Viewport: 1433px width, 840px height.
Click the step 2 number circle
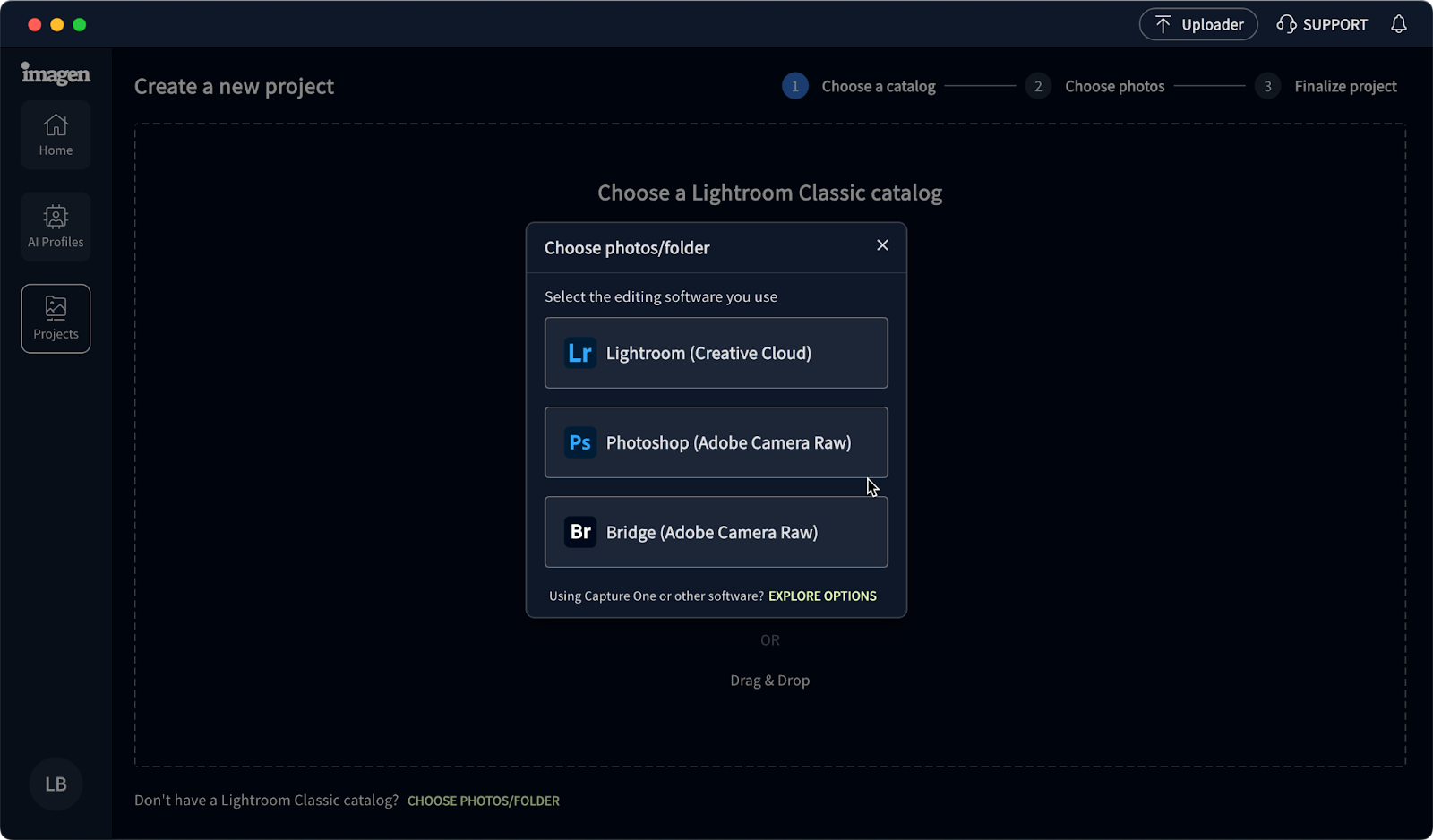pos(1038,86)
